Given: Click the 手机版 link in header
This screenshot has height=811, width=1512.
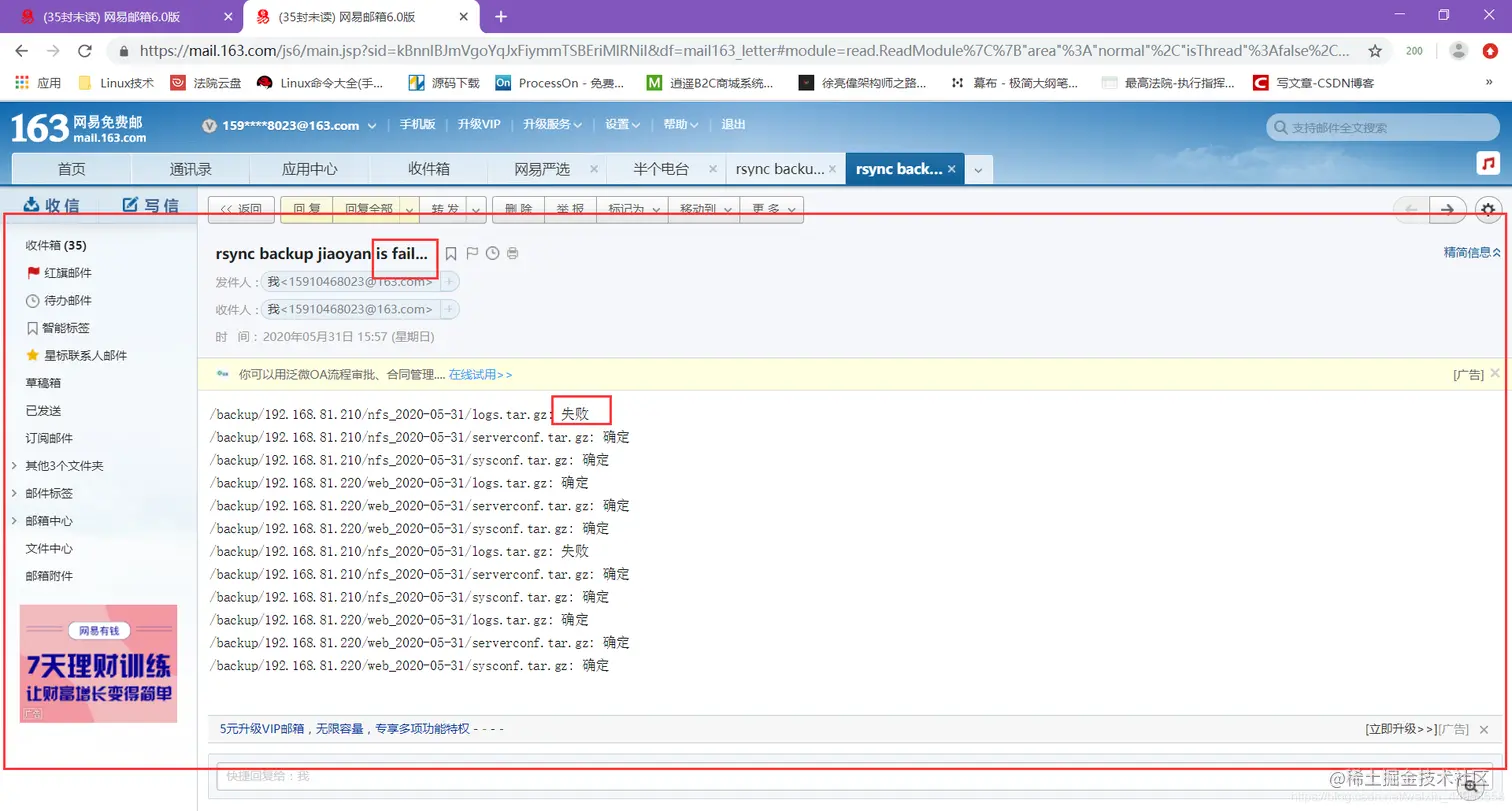Looking at the screenshot, I should point(417,125).
